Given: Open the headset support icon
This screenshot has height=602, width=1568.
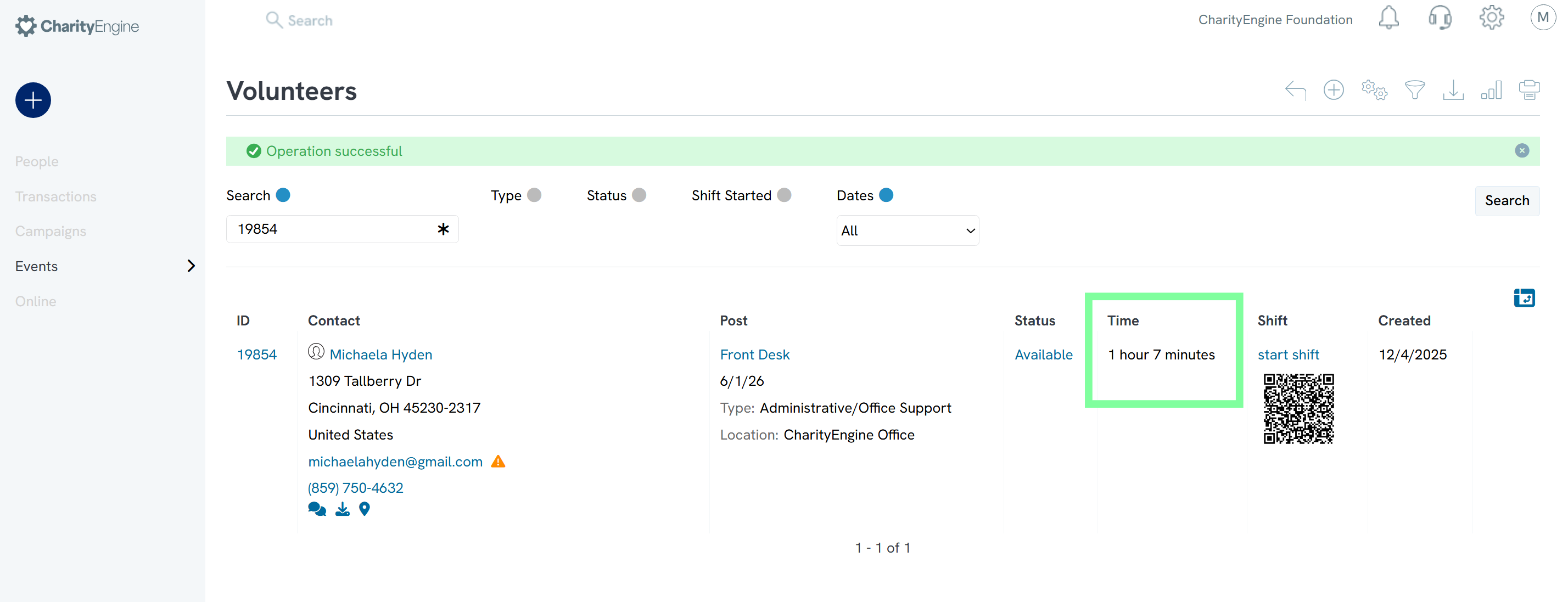Looking at the screenshot, I should point(1440,18).
